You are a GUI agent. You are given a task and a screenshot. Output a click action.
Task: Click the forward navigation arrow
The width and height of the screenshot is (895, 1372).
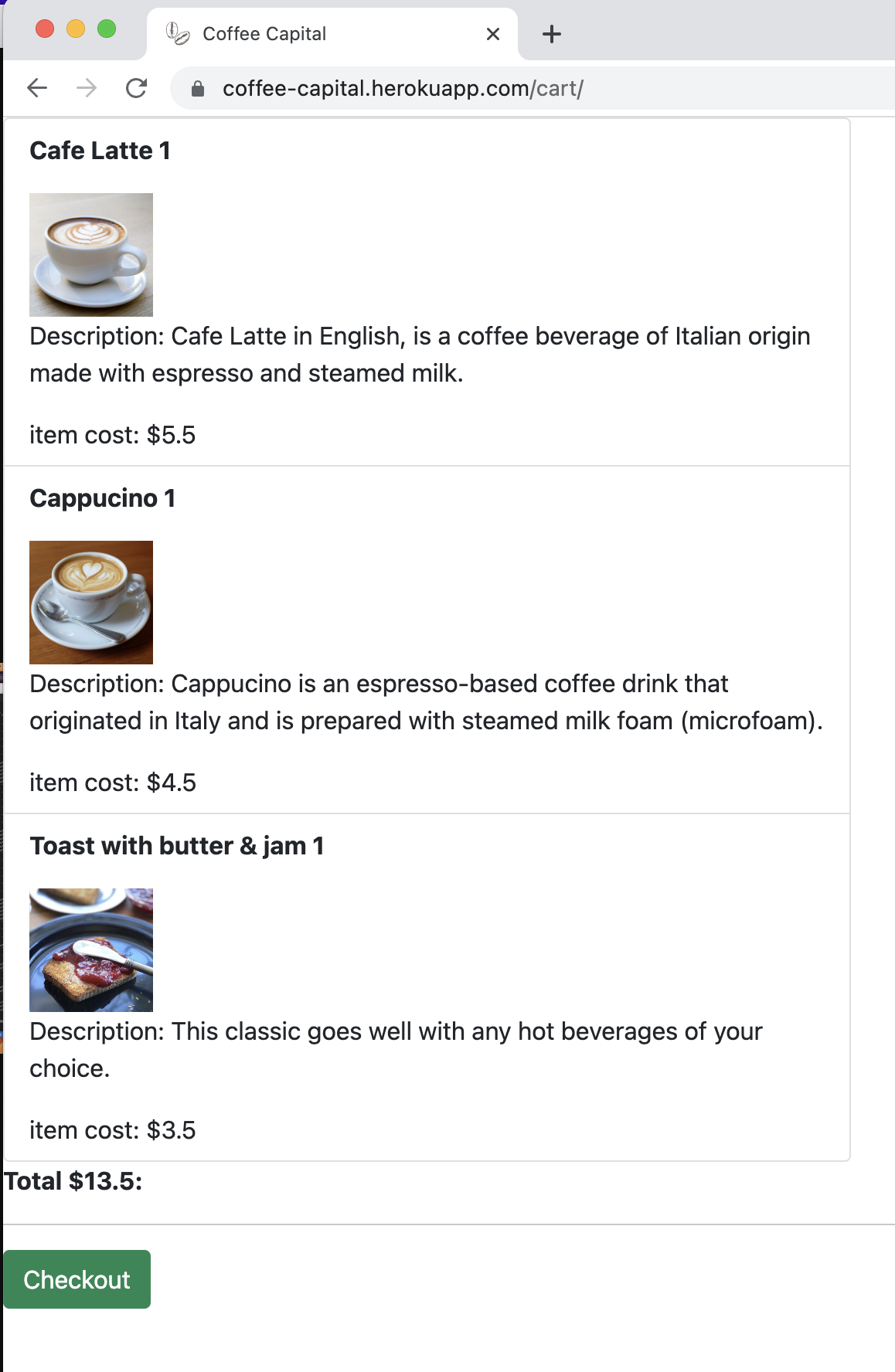point(87,87)
